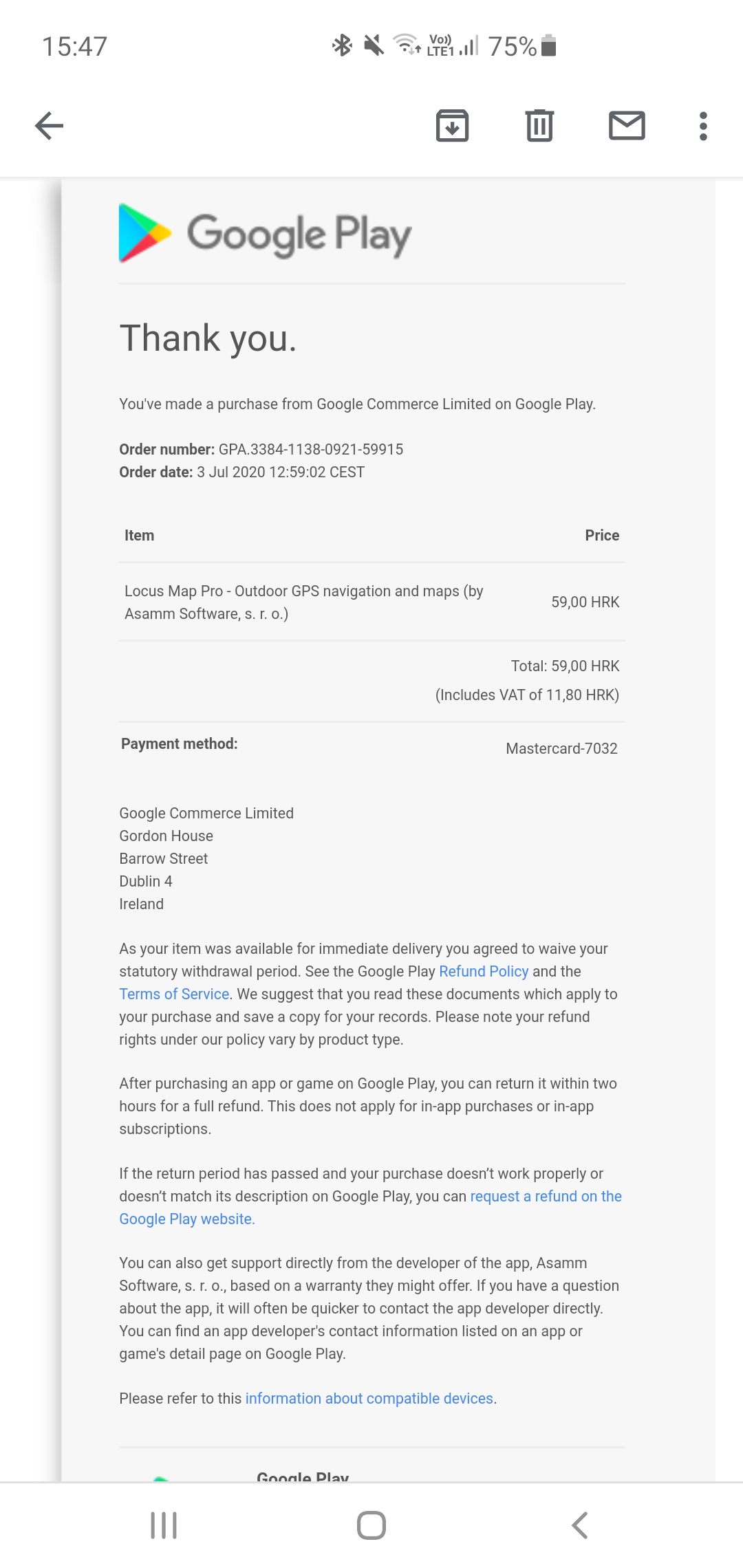The image size is (743, 1568).
Task: Open the Terms of Service link
Action: click(x=174, y=994)
